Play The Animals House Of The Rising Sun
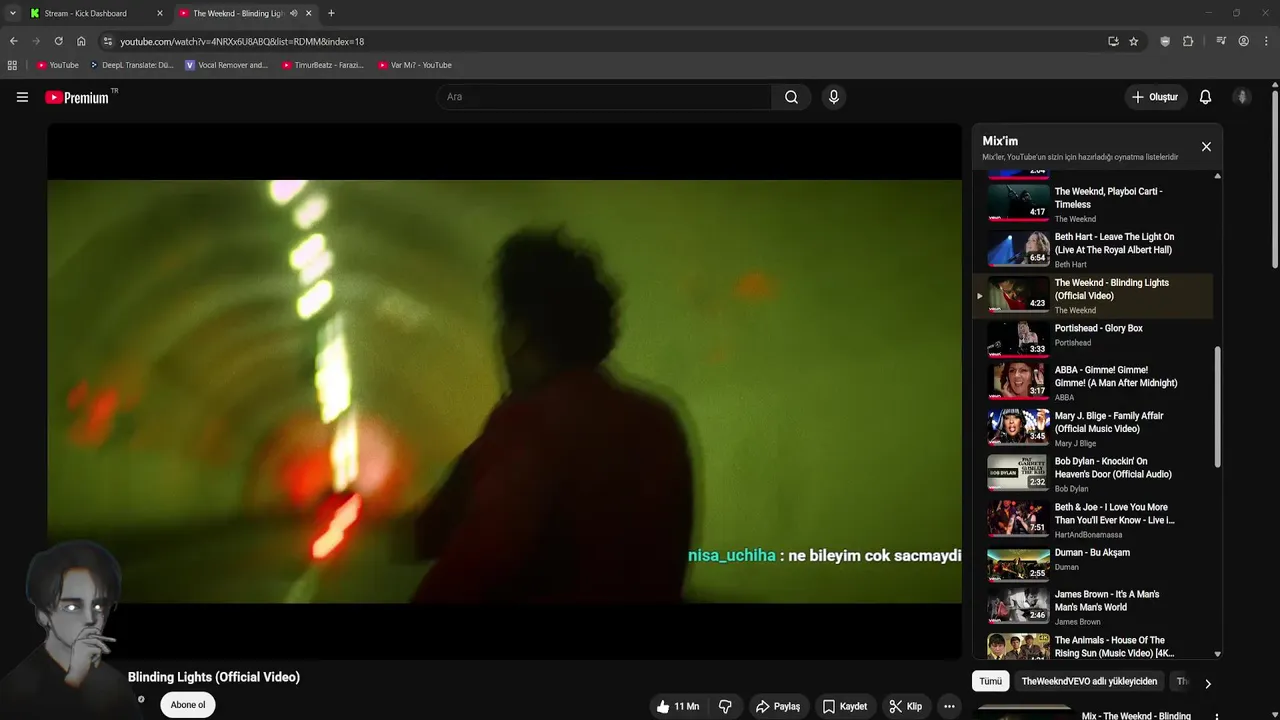 coord(1094,647)
